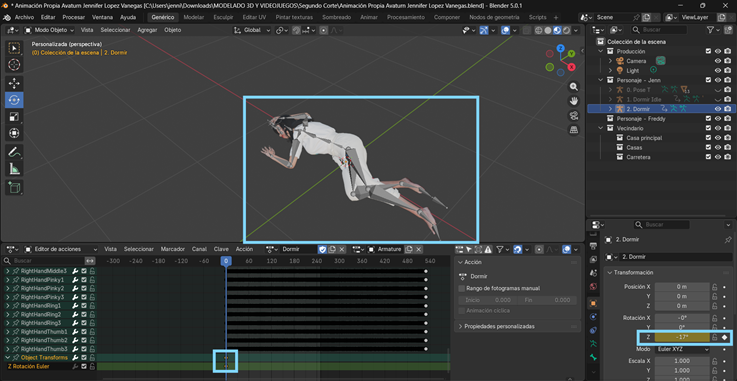Image resolution: width=737 pixels, height=381 pixels.
Task: Select the Cursor tool in viewport toolbar
Action: (14, 64)
